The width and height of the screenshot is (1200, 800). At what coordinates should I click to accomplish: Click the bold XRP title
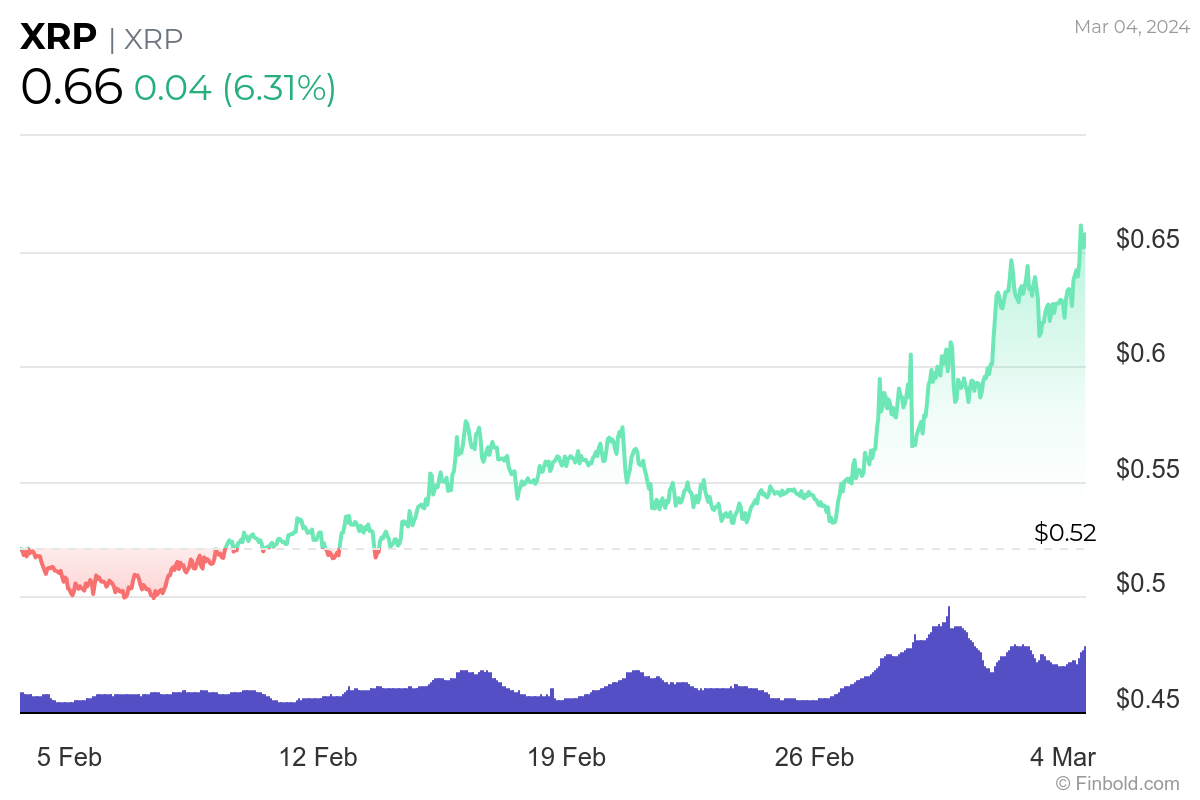pyautogui.click(x=58, y=38)
